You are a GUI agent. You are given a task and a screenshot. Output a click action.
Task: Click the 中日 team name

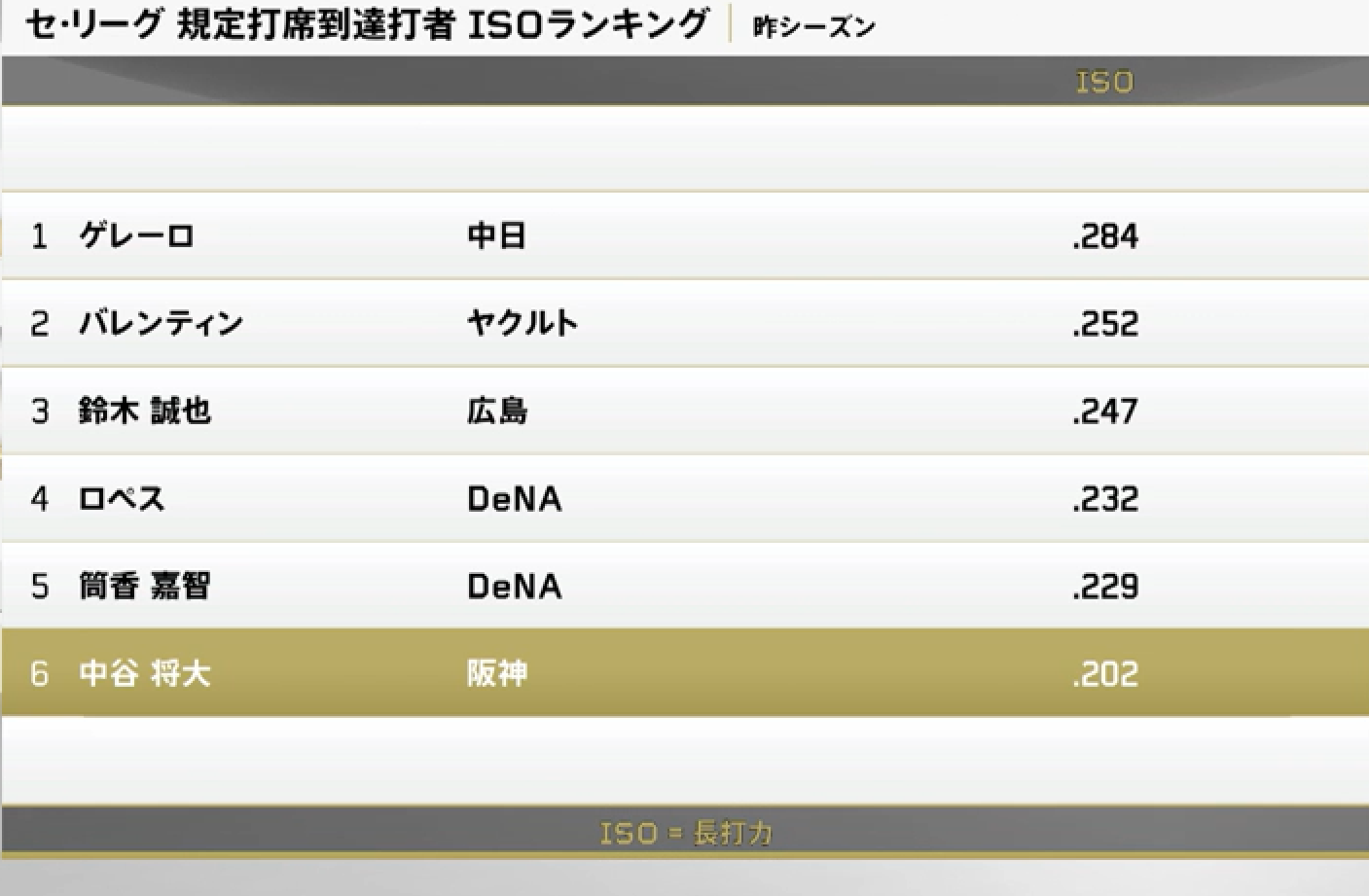point(497,235)
